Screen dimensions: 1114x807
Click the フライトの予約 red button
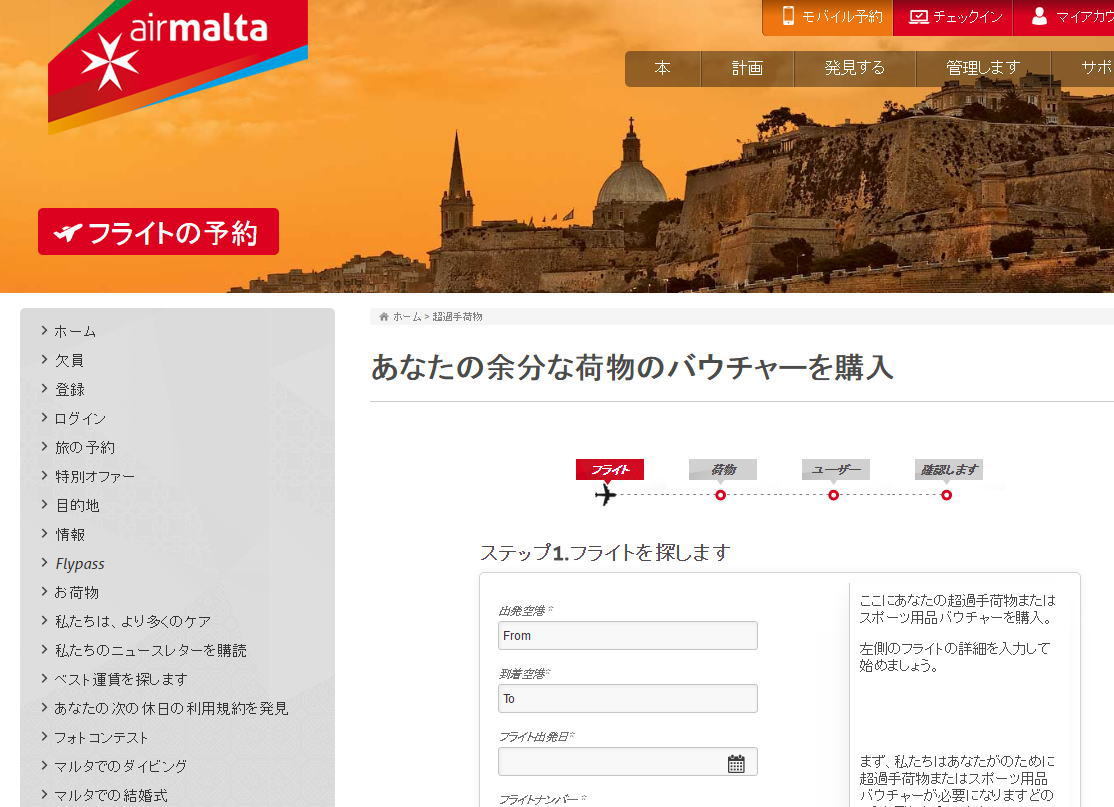click(x=158, y=232)
